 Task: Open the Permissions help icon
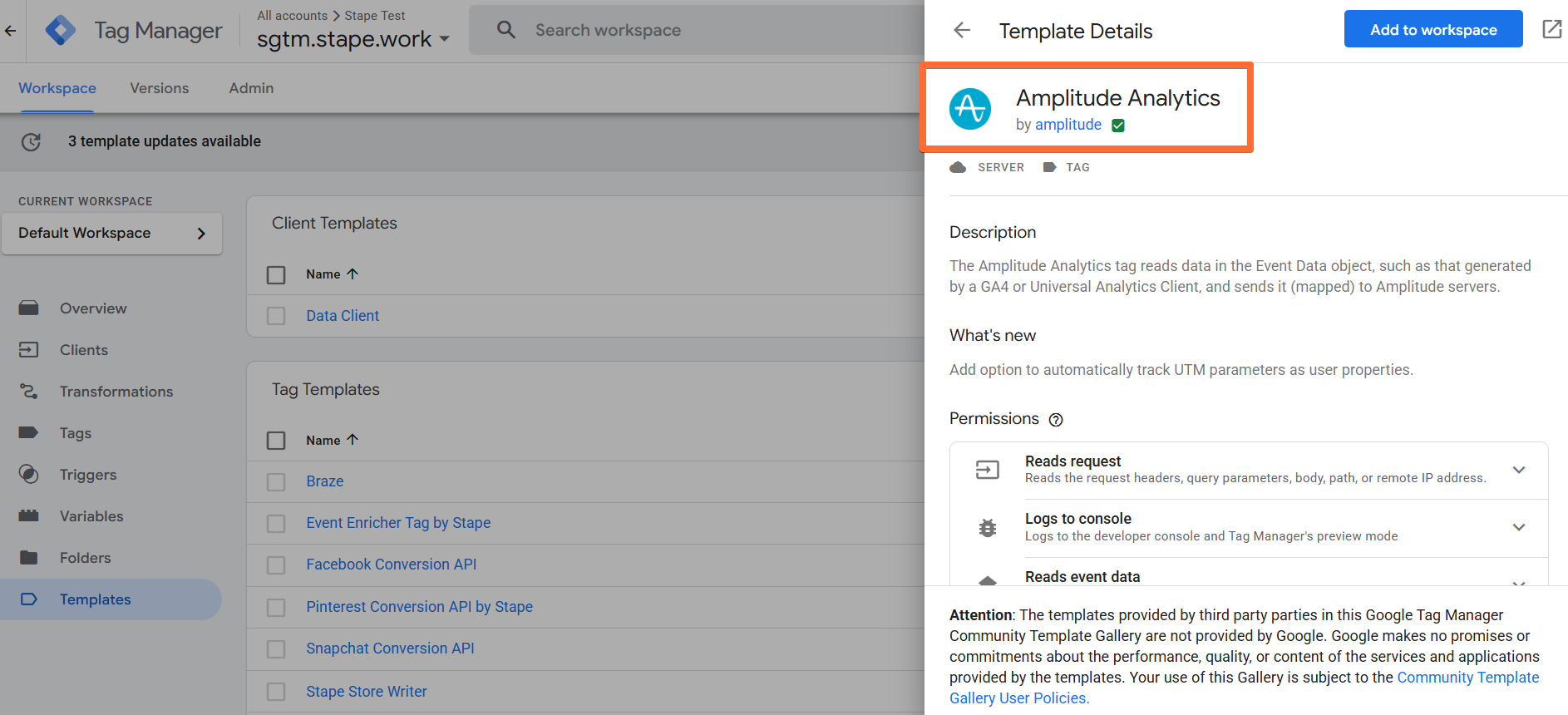[x=1056, y=420]
